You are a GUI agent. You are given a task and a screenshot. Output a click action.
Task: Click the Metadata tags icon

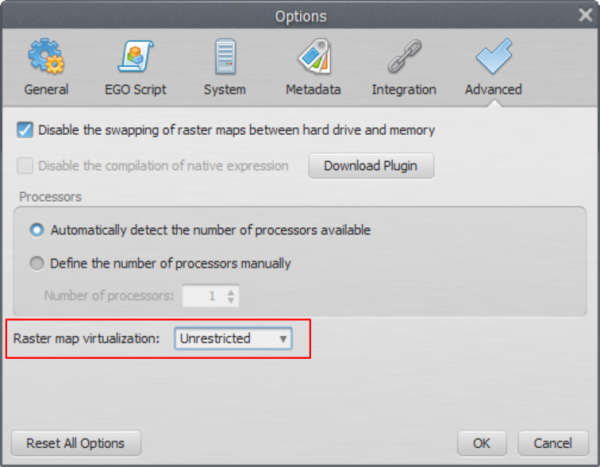[x=314, y=56]
